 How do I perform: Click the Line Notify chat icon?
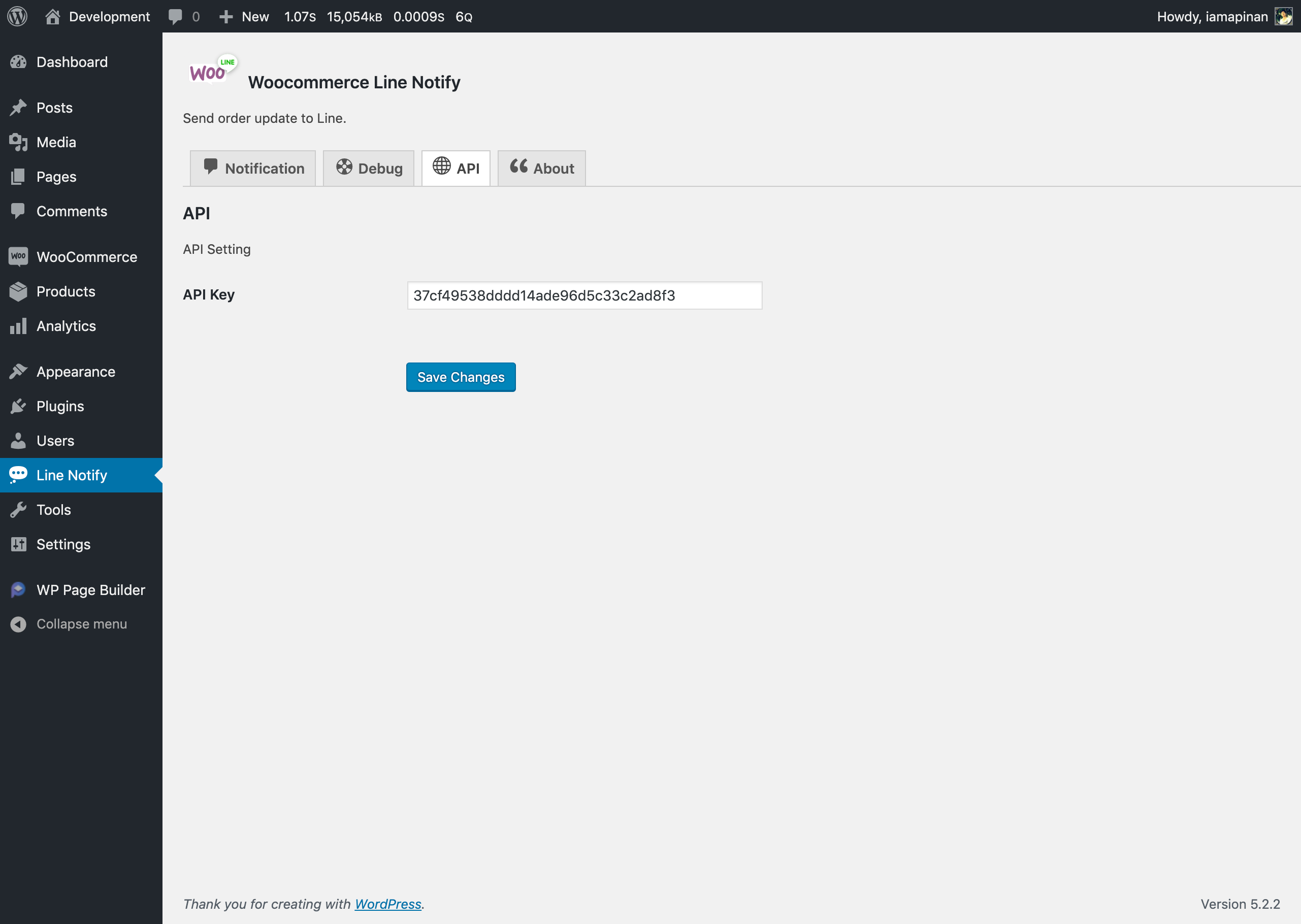18,475
